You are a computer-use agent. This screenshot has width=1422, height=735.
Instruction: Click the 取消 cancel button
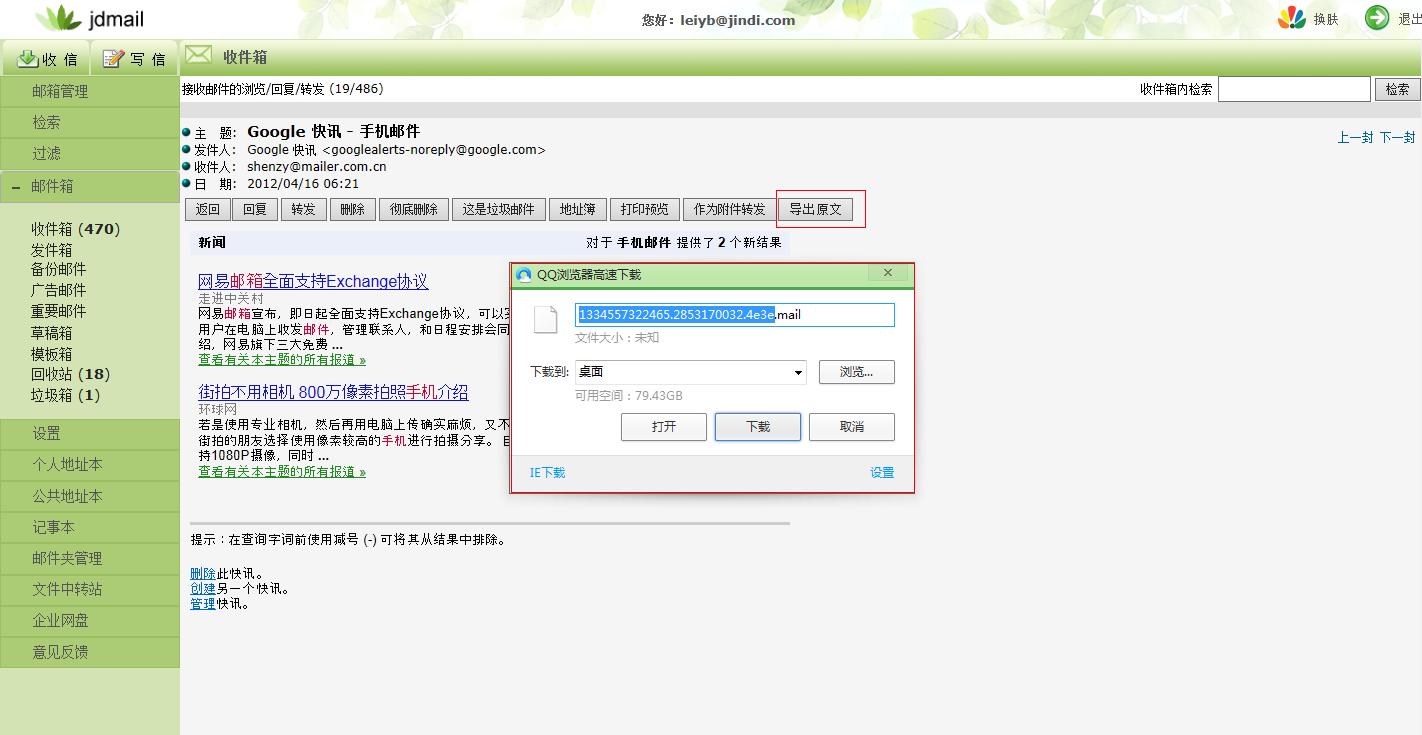coord(852,427)
